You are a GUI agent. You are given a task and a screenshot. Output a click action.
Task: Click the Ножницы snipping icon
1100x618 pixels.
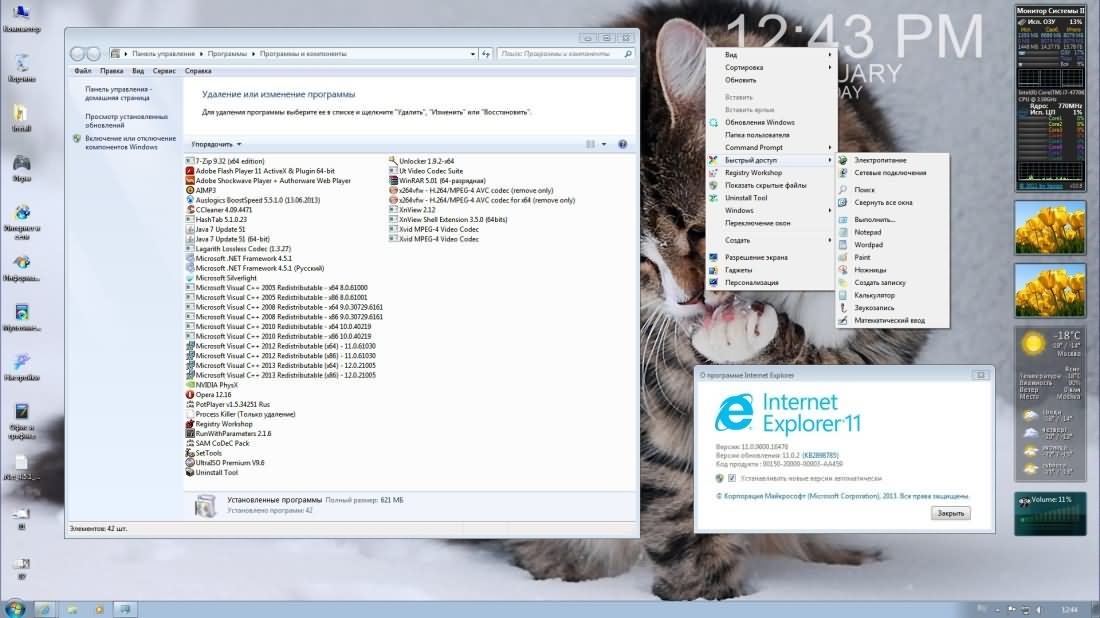coord(843,270)
